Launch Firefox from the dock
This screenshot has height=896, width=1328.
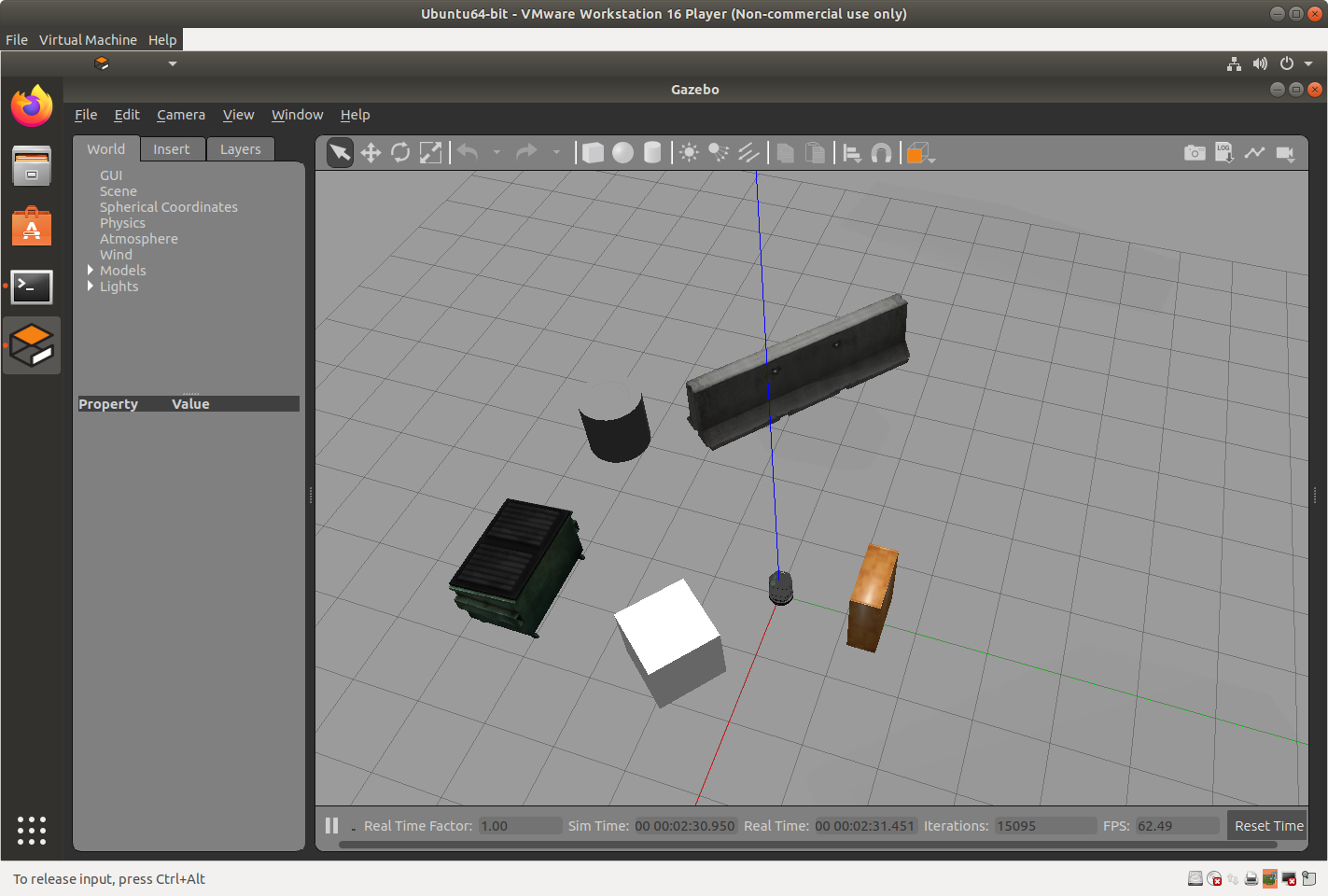pos(32,105)
